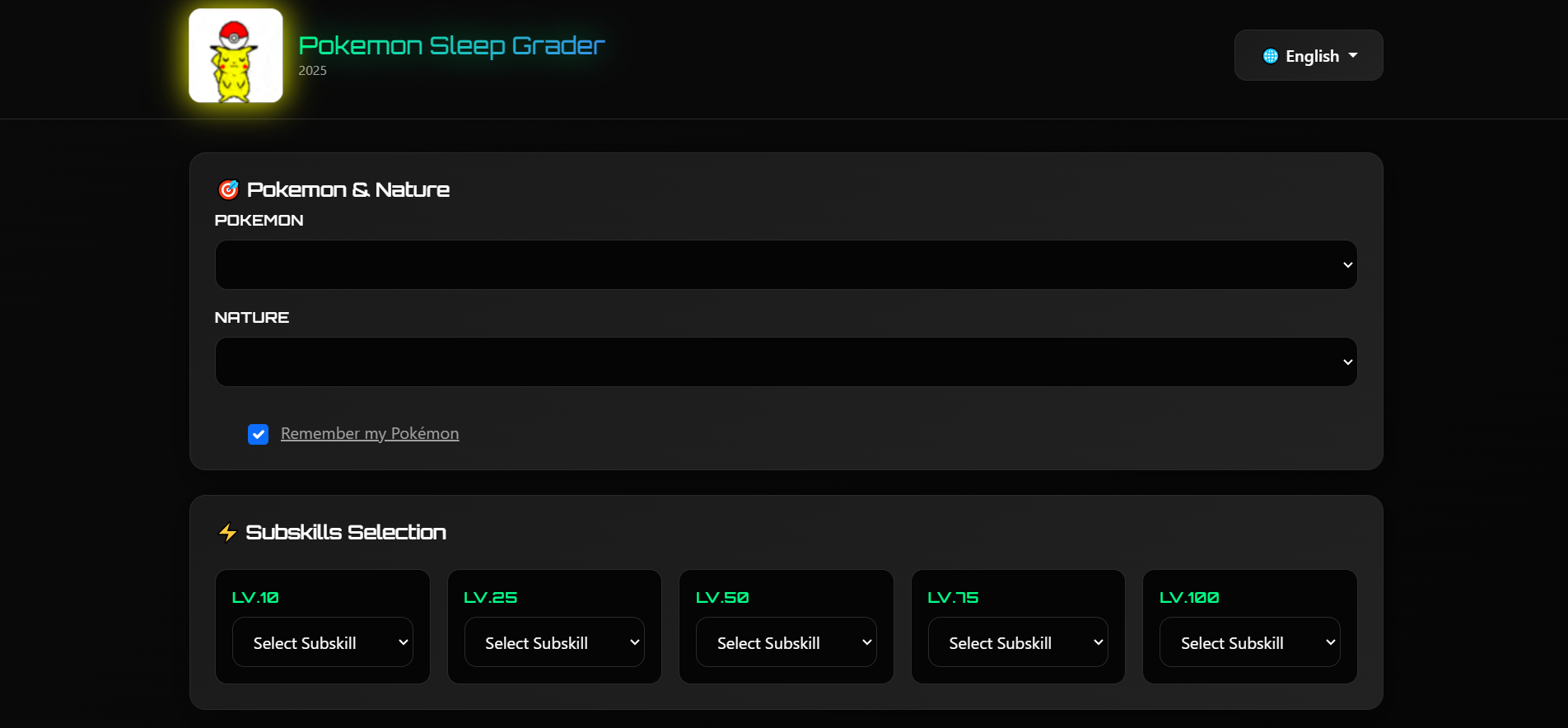Click the Remember my Pokémon link

[x=370, y=433]
